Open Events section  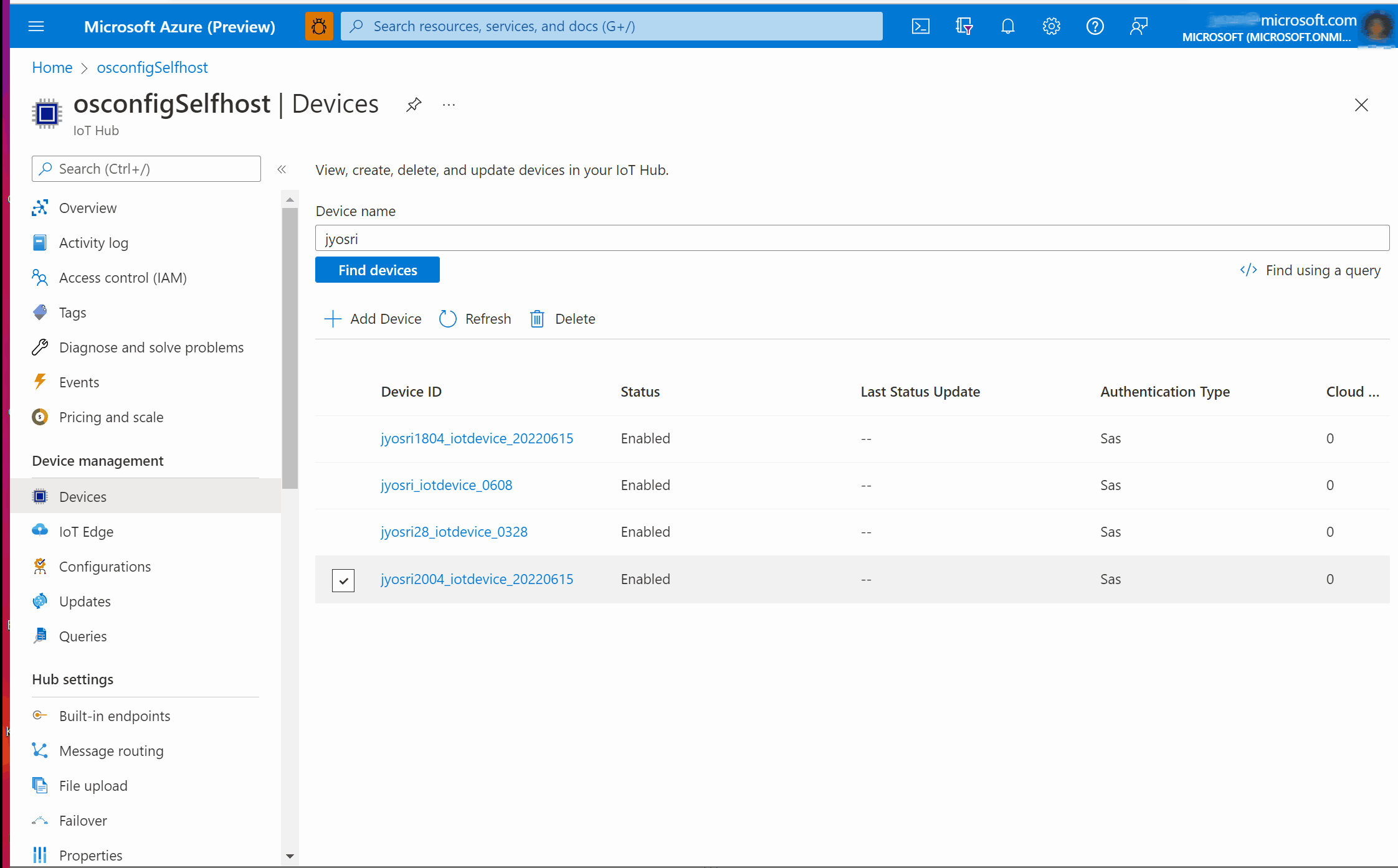pos(78,381)
